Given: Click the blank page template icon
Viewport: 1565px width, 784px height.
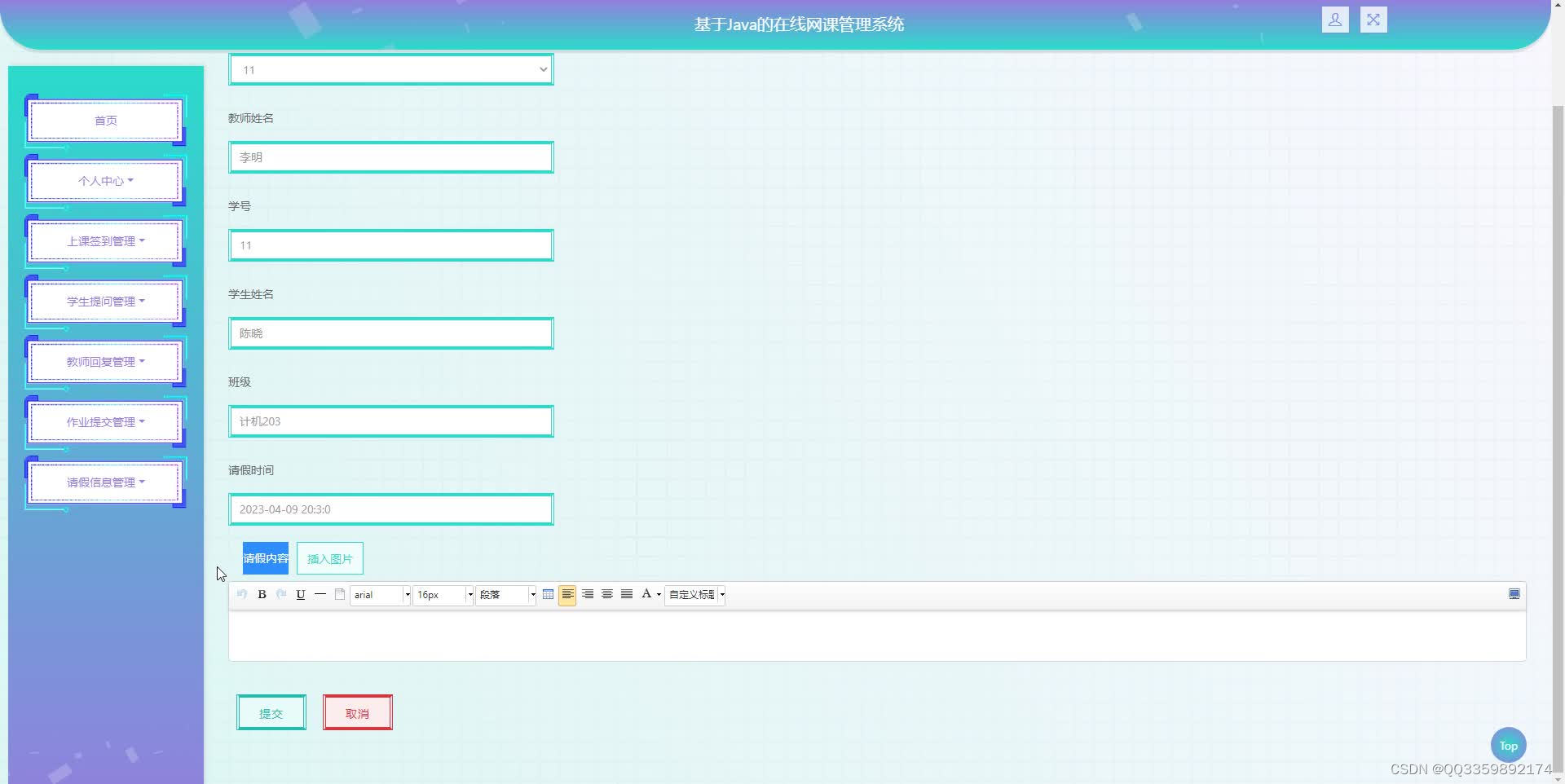Looking at the screenshot, I should click(340, 594).
